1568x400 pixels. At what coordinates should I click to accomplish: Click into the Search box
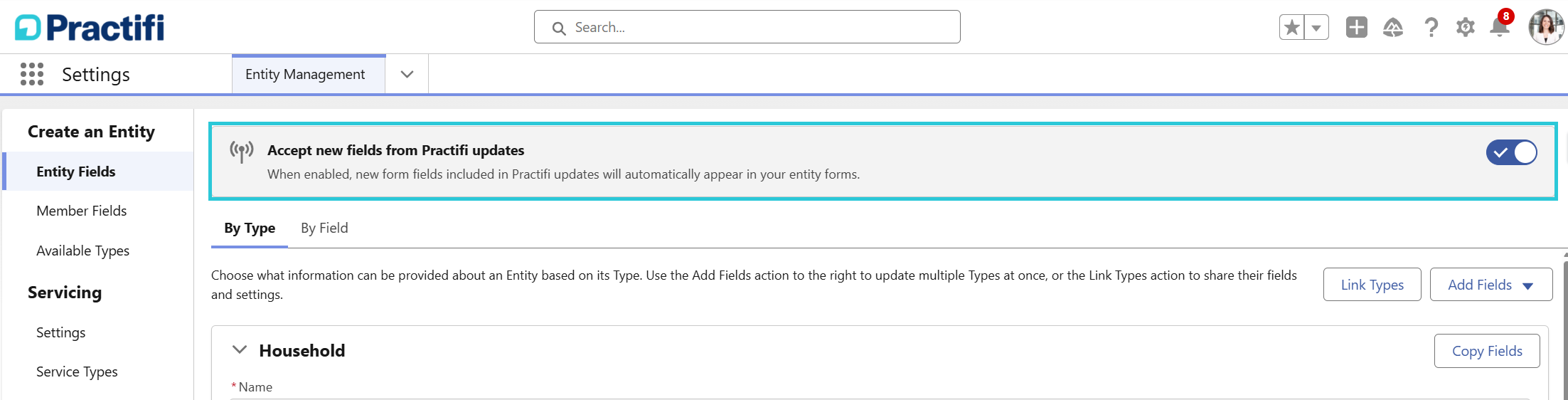(x=747, y=27)
